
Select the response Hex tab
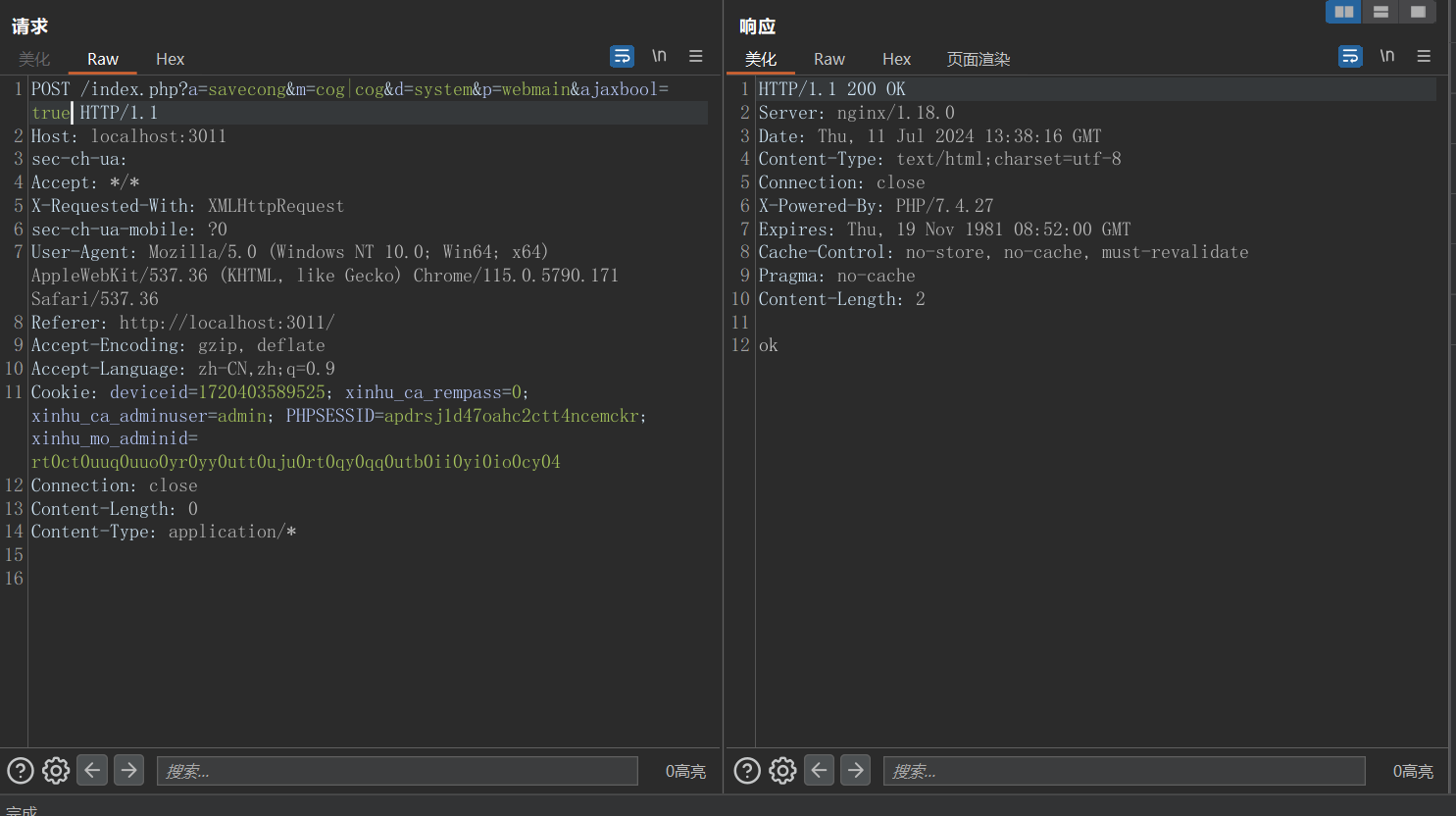tap(896, 59)
